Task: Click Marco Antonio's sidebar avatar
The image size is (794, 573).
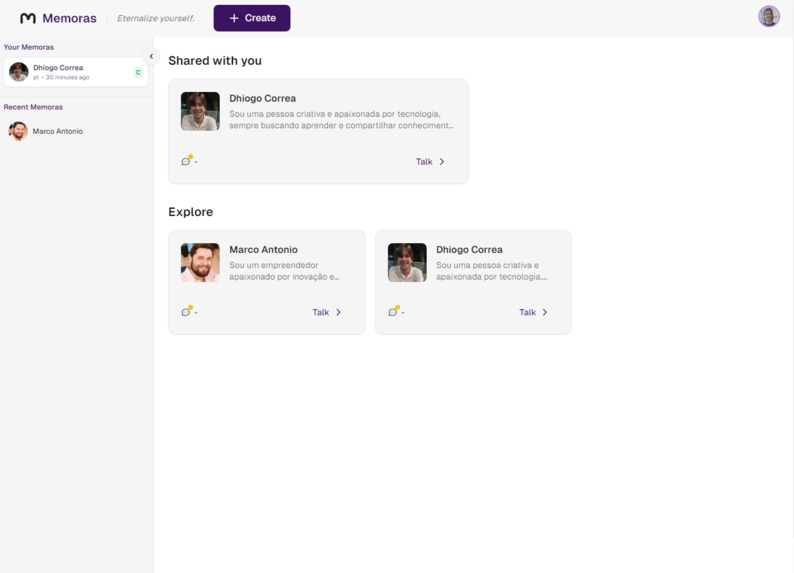Action: coord(18,131)
